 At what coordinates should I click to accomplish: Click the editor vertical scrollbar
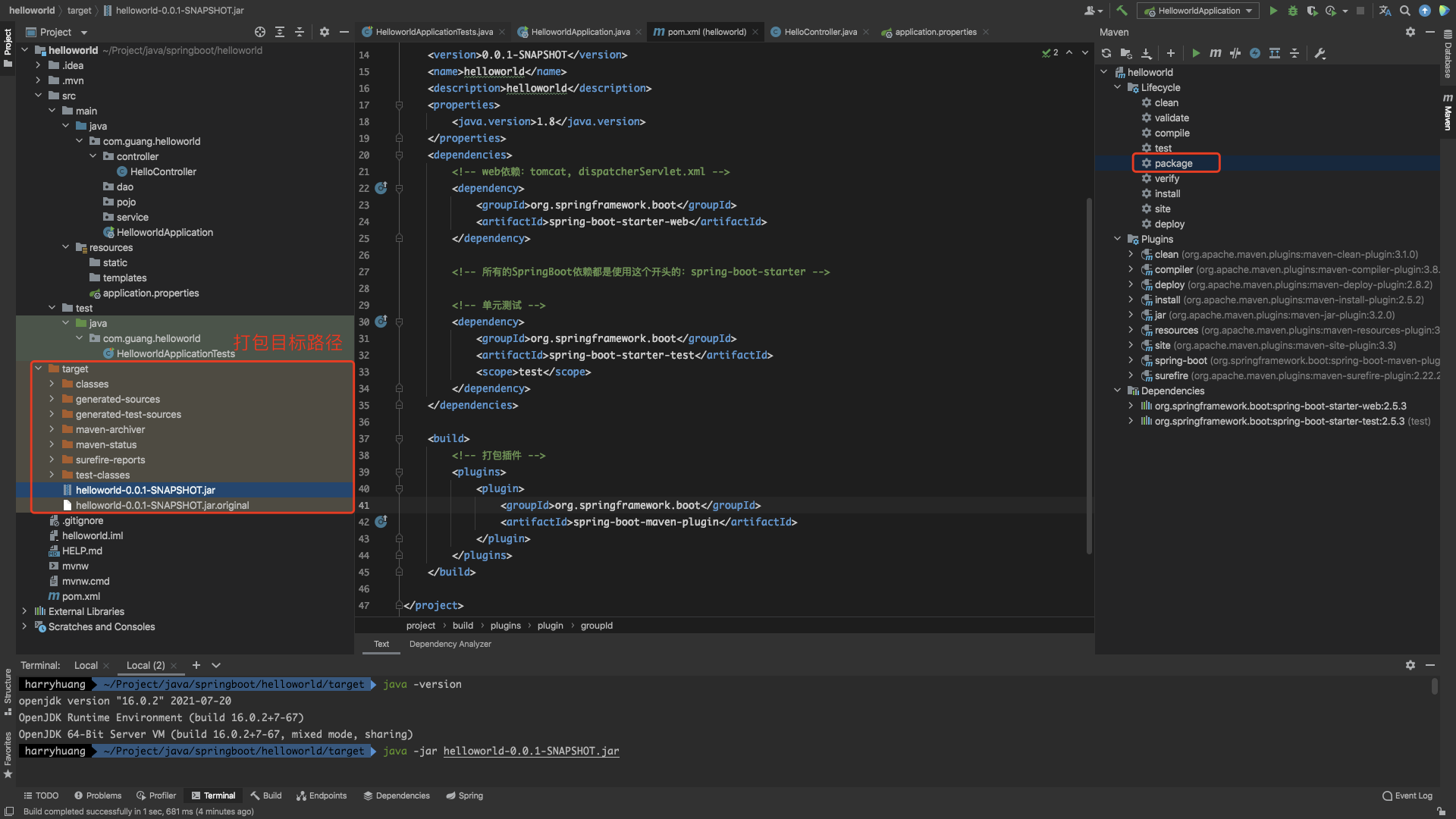pyautogui.click(x=1089, y=375)
